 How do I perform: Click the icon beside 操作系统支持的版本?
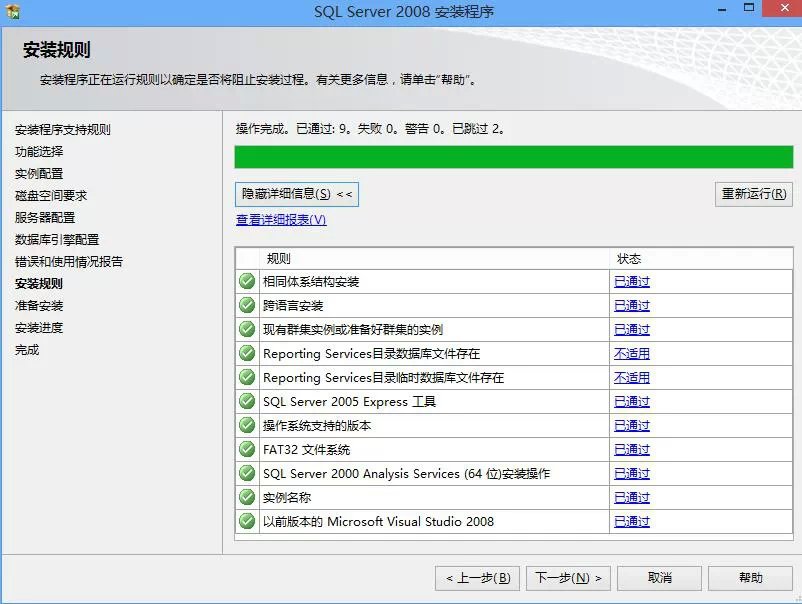pos(246,425)
